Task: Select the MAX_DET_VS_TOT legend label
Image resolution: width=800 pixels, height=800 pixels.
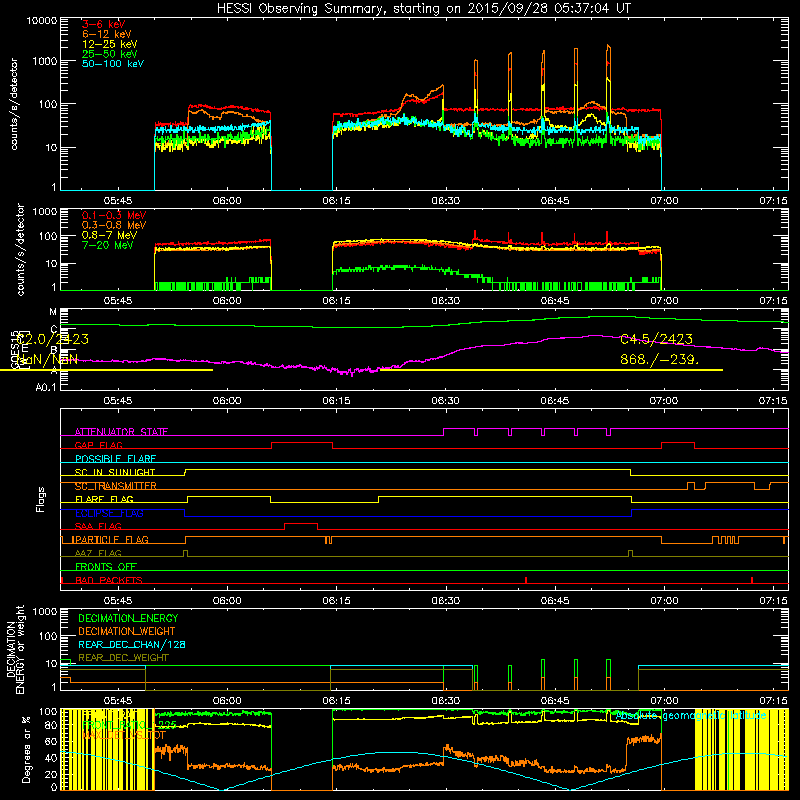Action: point(124,735)
